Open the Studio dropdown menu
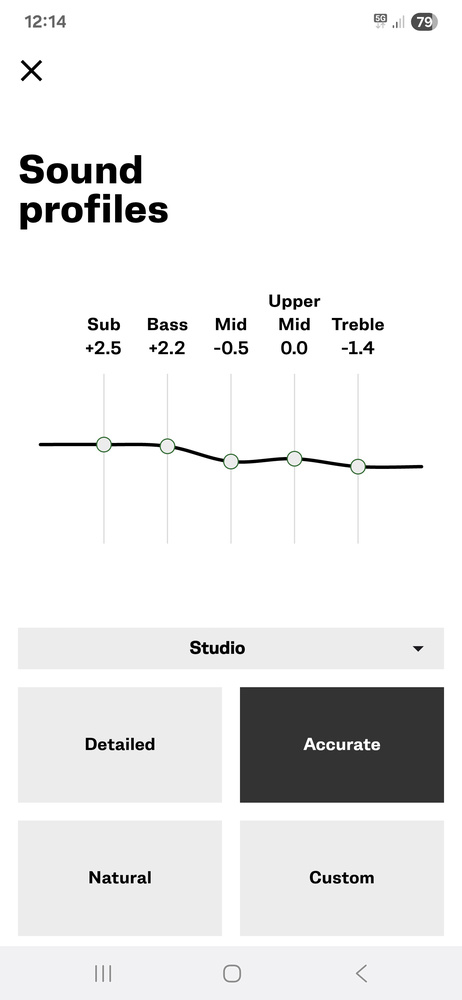The image size is (462, 1000). pyautogui.click(x=231, y=648)
